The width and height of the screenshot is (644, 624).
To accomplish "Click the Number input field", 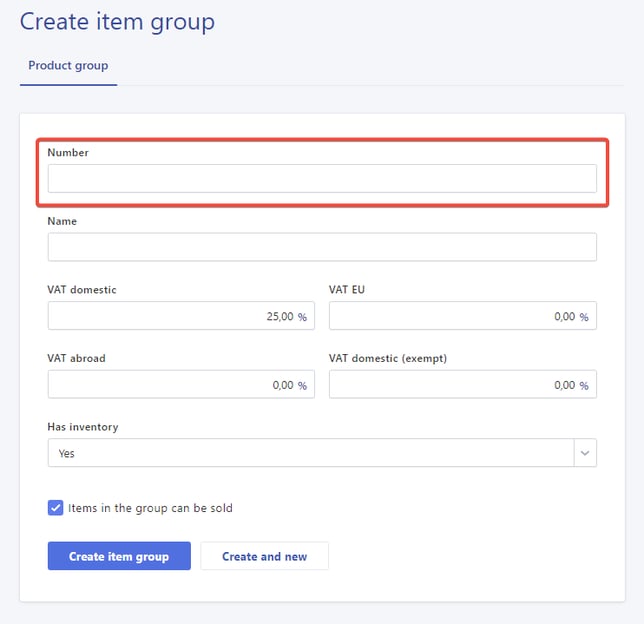I will click(321, 179).
